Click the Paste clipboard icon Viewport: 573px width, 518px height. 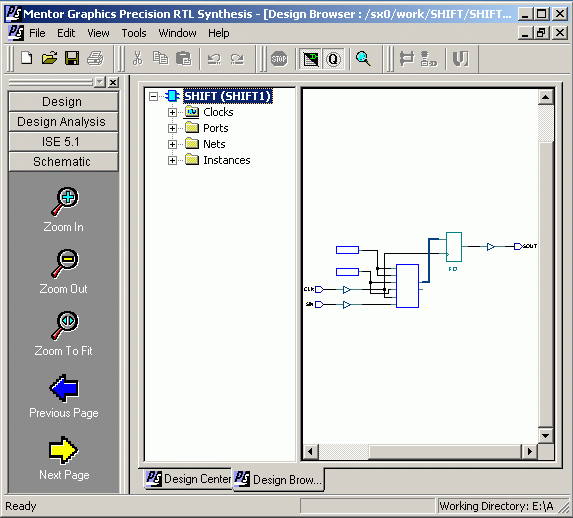[x=183, y=58]
